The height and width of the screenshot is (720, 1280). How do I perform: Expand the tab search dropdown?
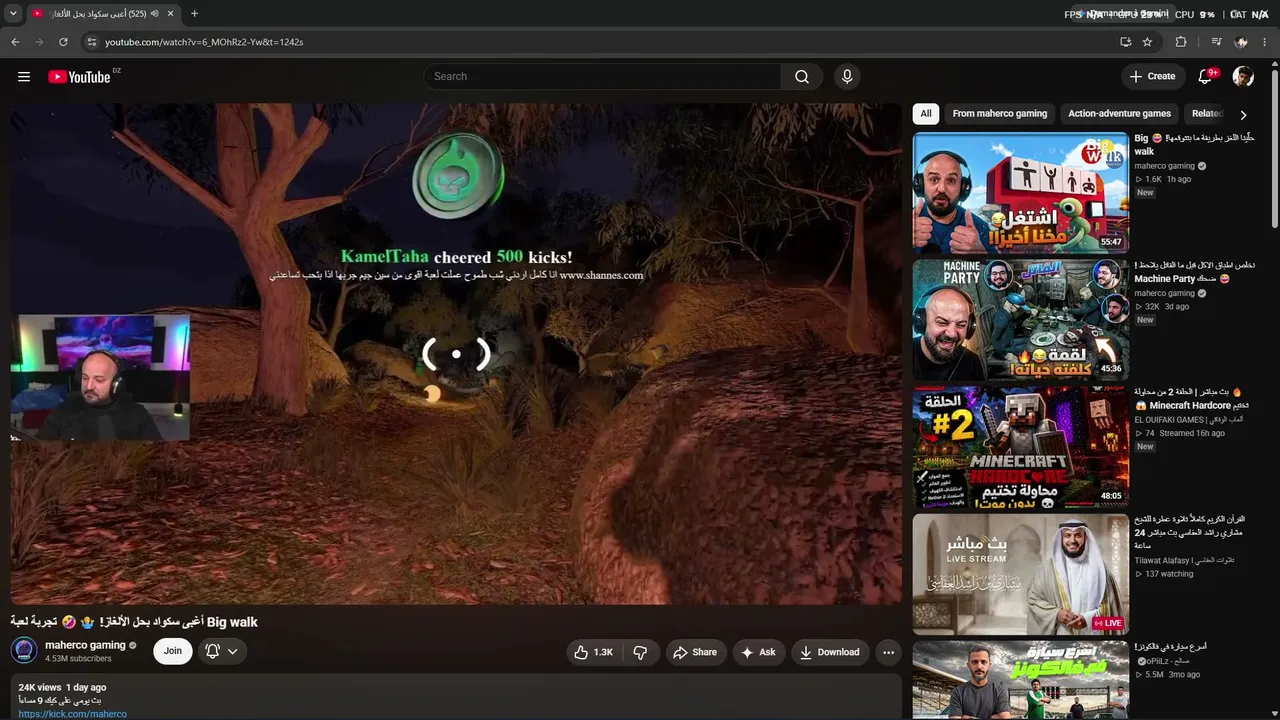pyautogui.click(x=13, y=14)
